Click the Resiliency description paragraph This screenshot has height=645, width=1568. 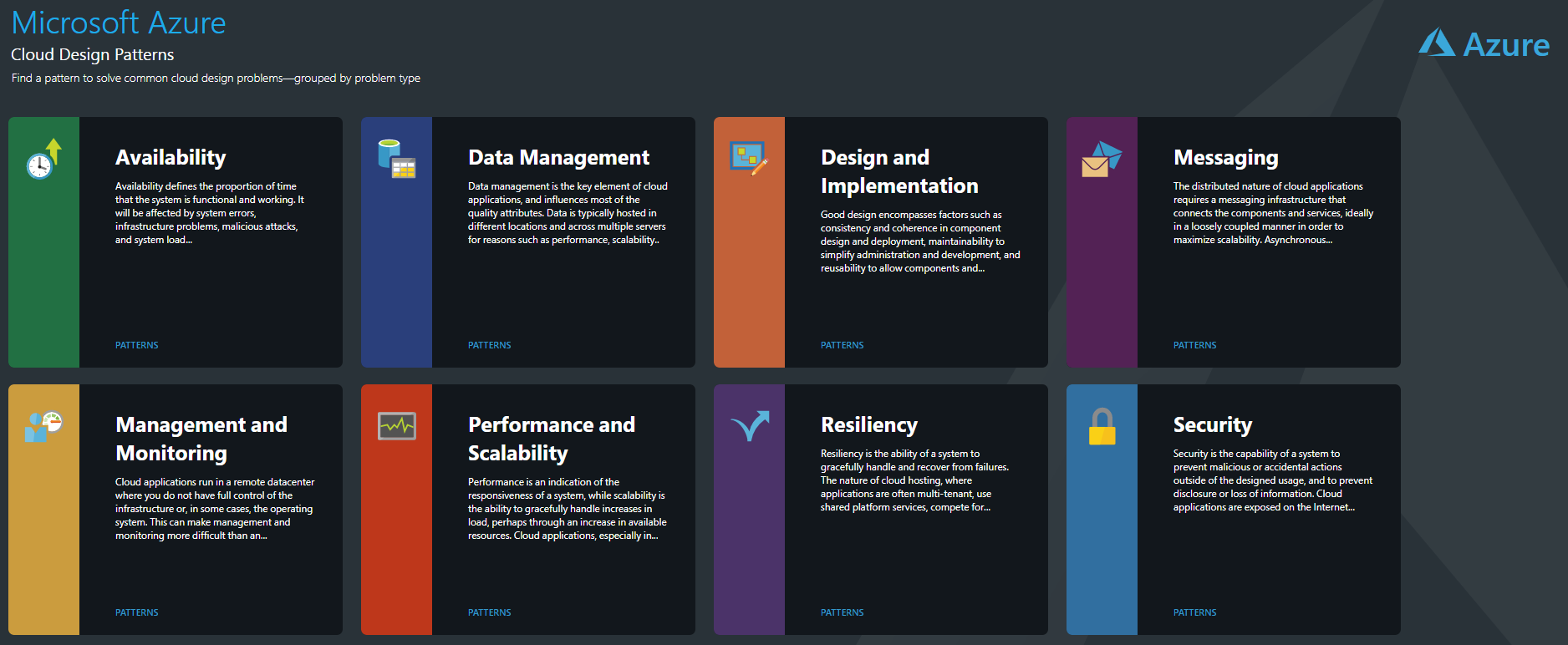pos(914,480)
